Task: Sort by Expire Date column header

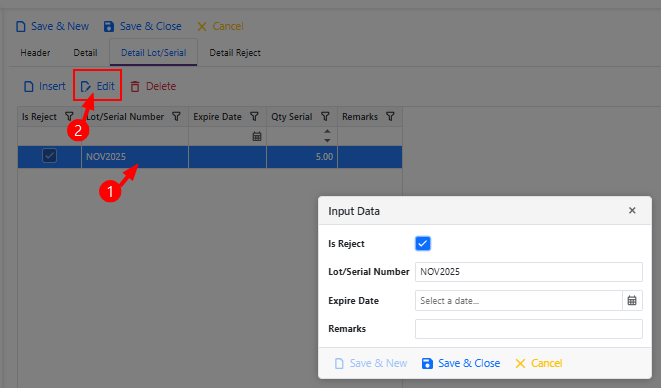Action: point(218,117)
